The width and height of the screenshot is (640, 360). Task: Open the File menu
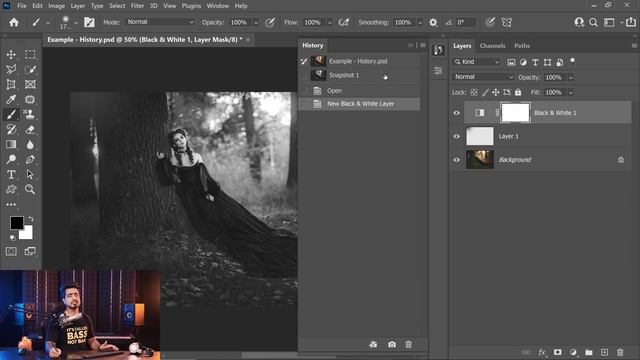click(22, 6)
